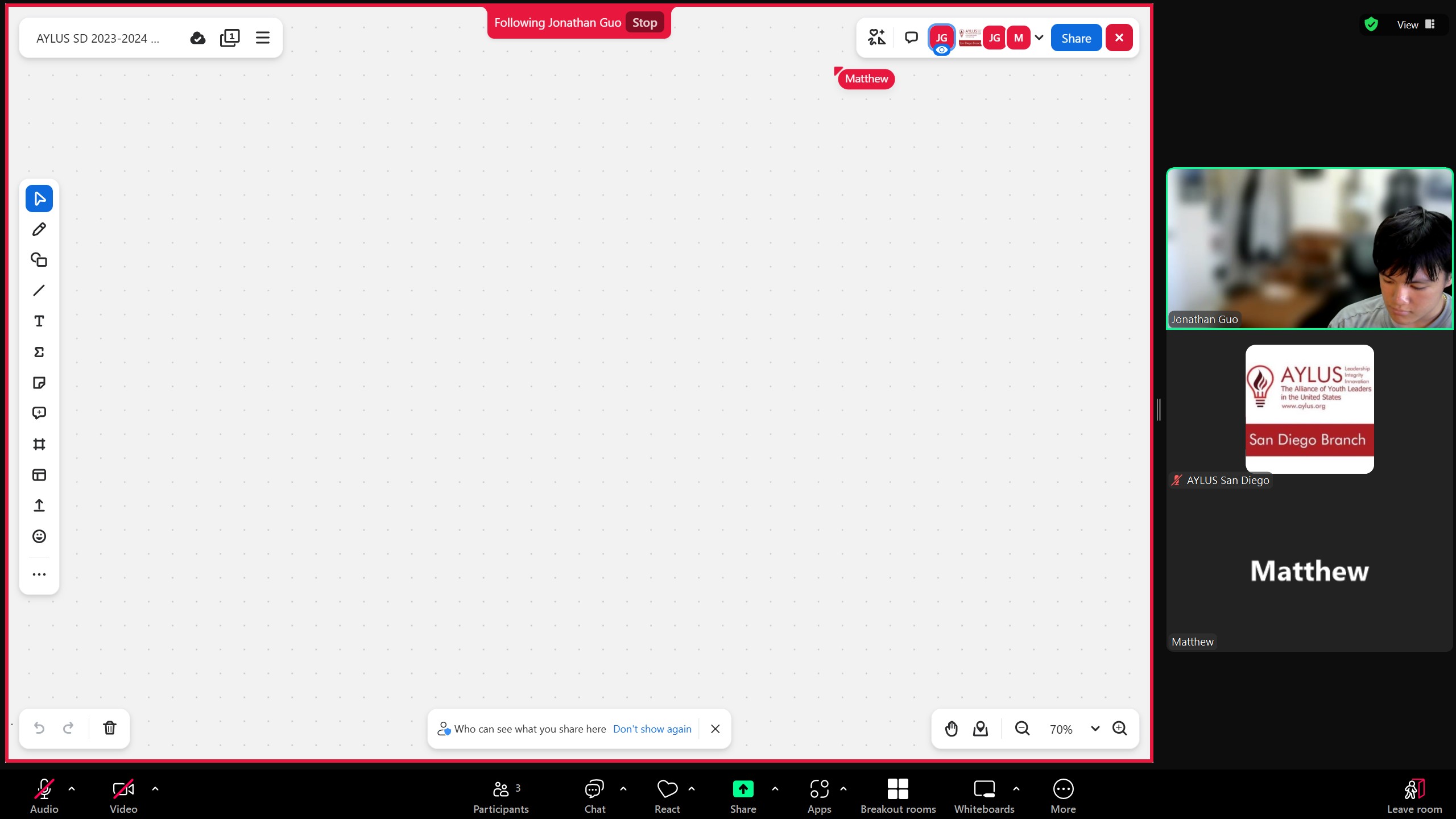The height and width of the screenshot is (819, 1456).
Task: Select the Shapes tool
Action: [x=39, y=260]
